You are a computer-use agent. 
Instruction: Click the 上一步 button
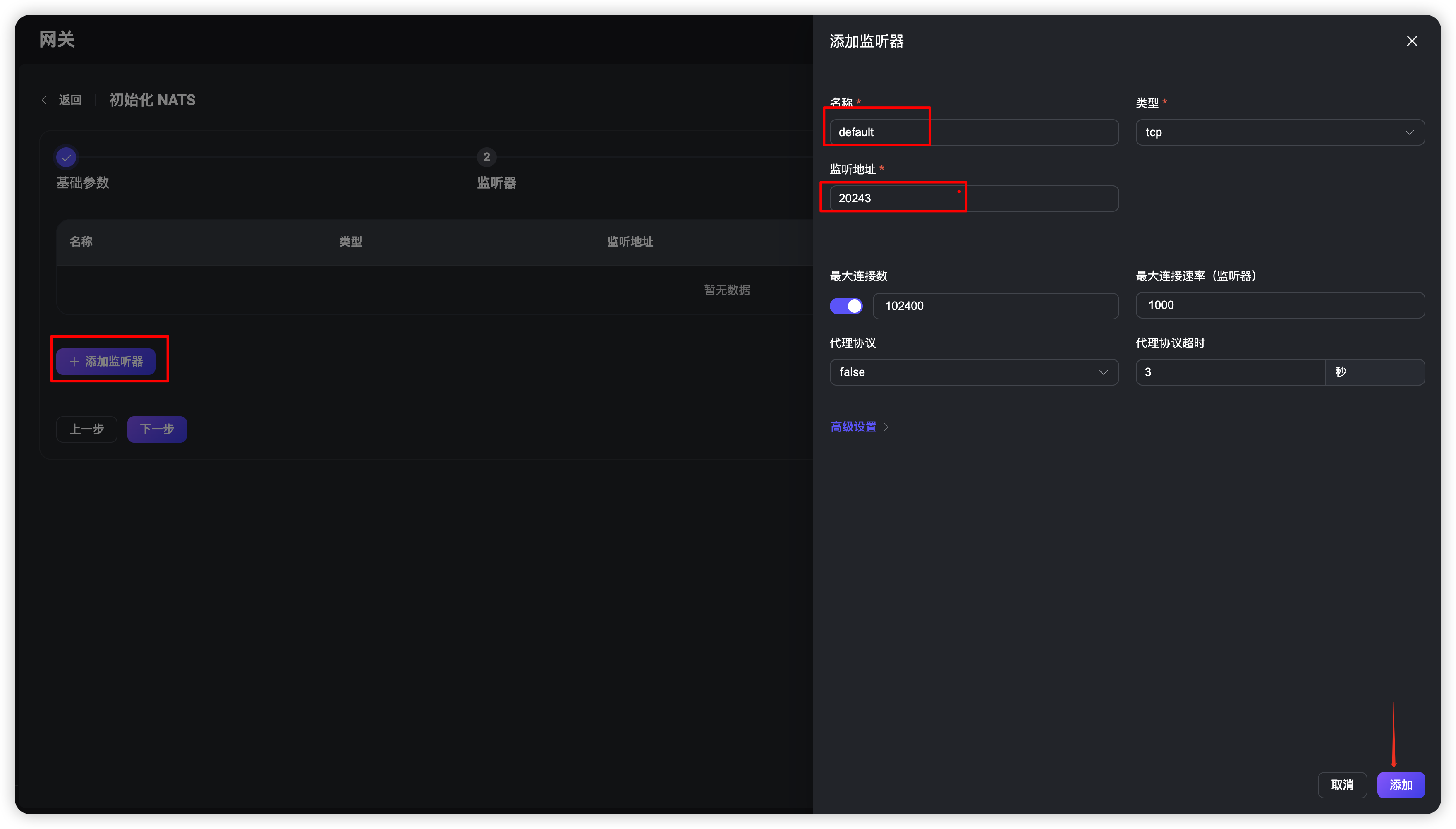86,429
